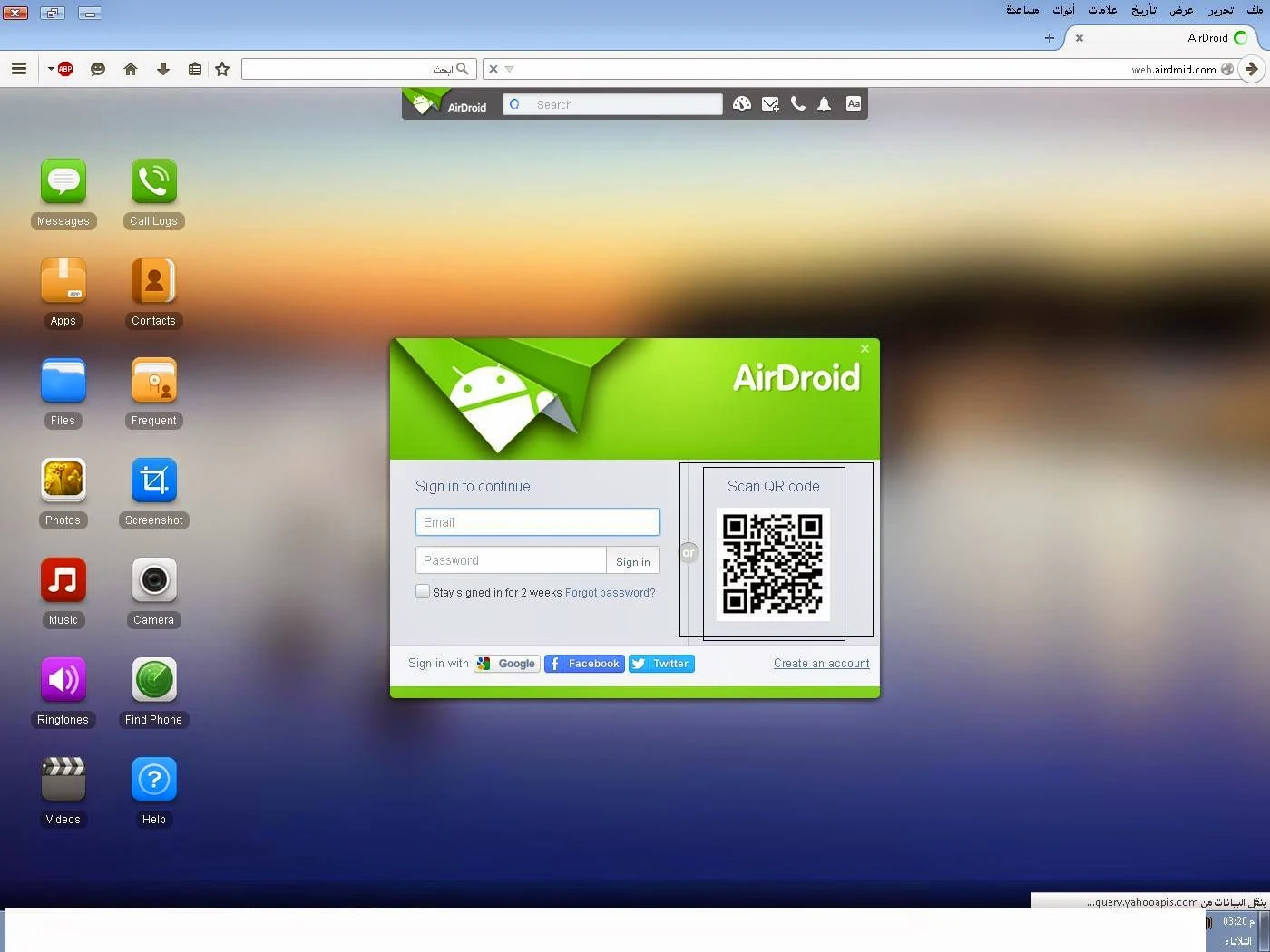Screen dimensions: 1270x952
Task: Click the Forgot password? link
Action: point(610,593)
